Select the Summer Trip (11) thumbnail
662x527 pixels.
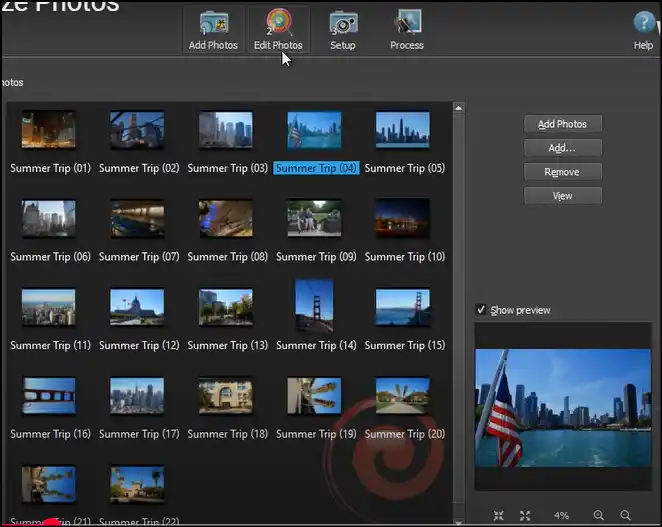pyautogui.click(x=49, y=307)
